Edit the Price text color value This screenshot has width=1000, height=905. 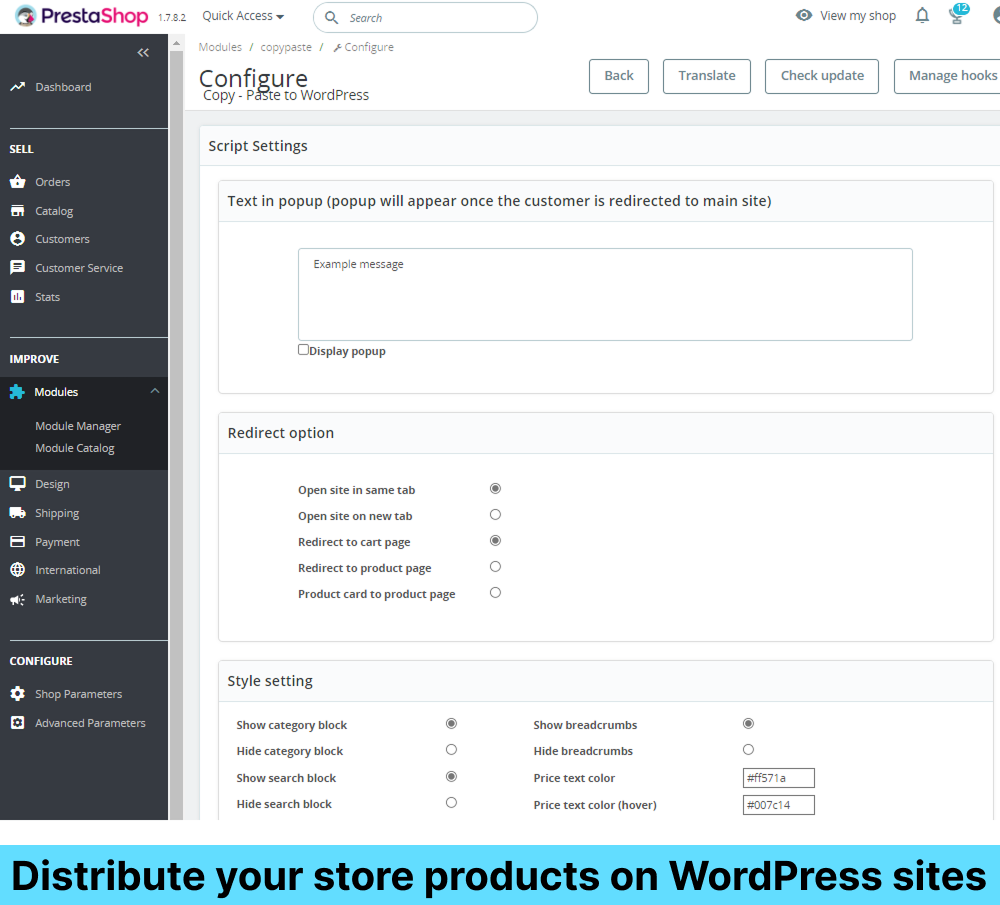[x=778, y=777]
